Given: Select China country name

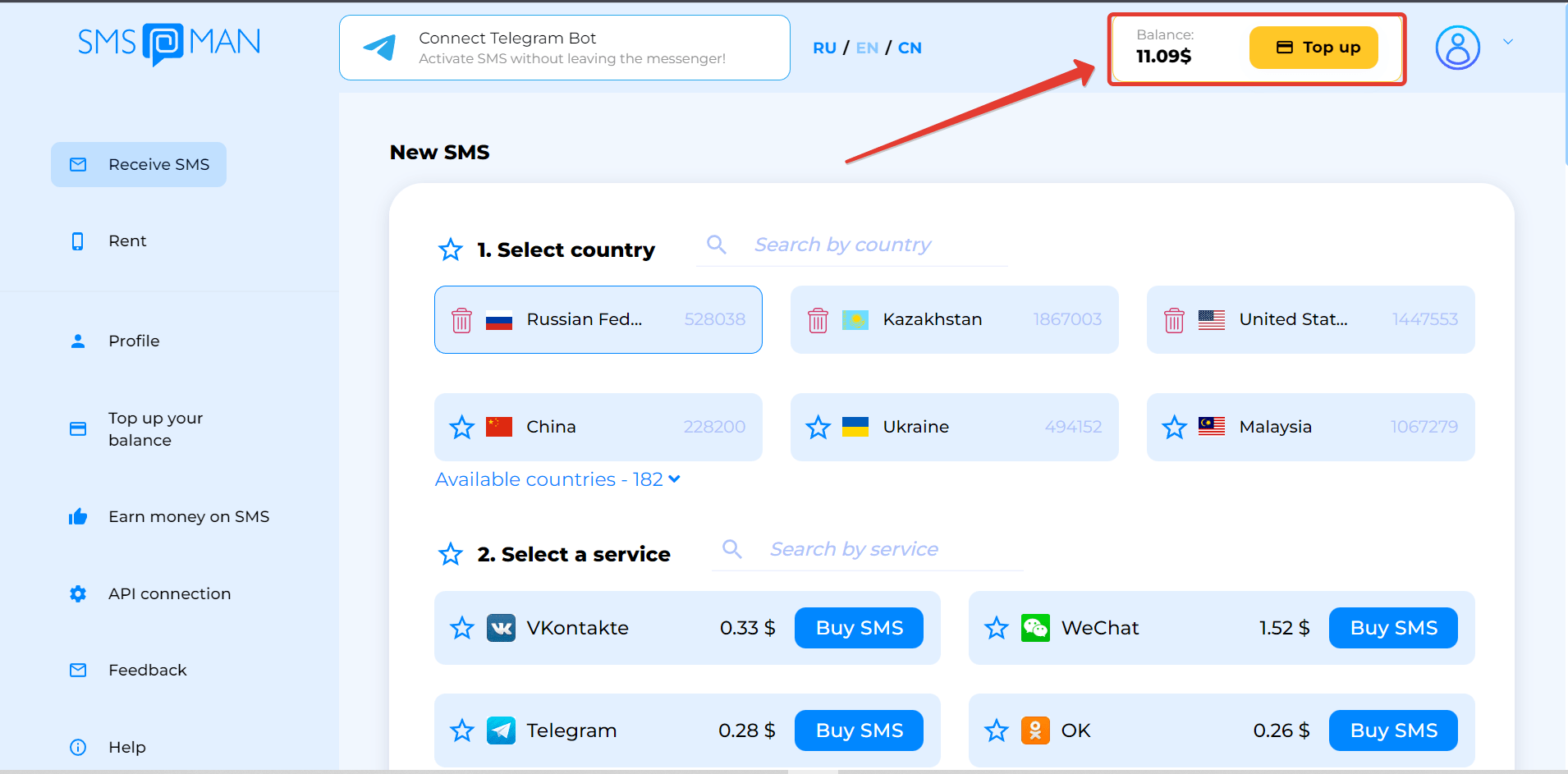Looking at the screenshot, I should 551,427.
